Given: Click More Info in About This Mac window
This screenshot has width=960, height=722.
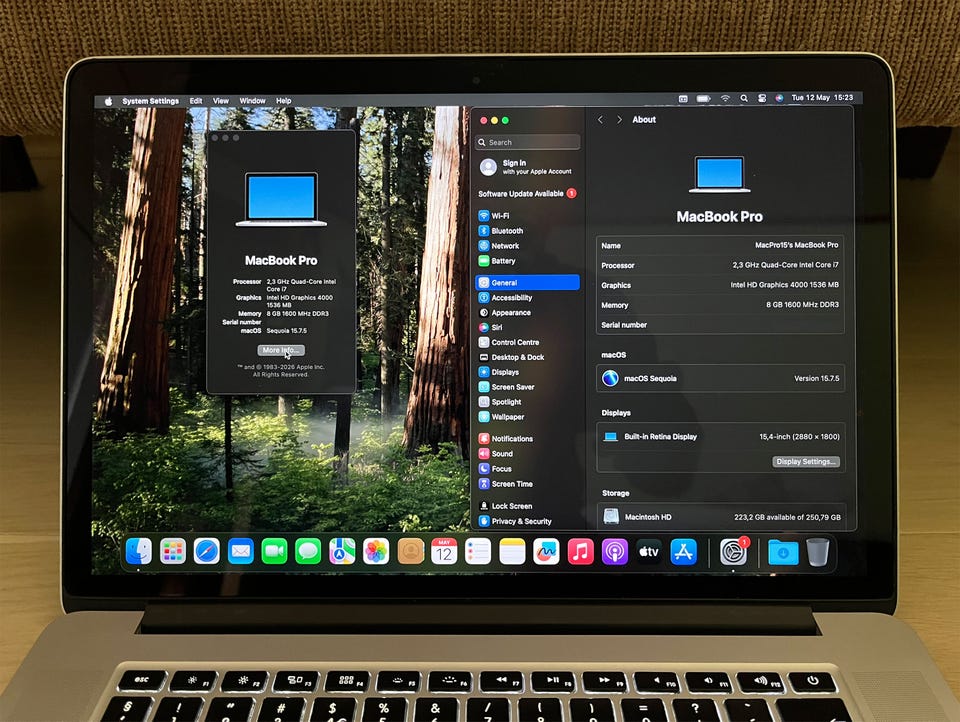Looking at the screenshot, I should click(281, 350).
